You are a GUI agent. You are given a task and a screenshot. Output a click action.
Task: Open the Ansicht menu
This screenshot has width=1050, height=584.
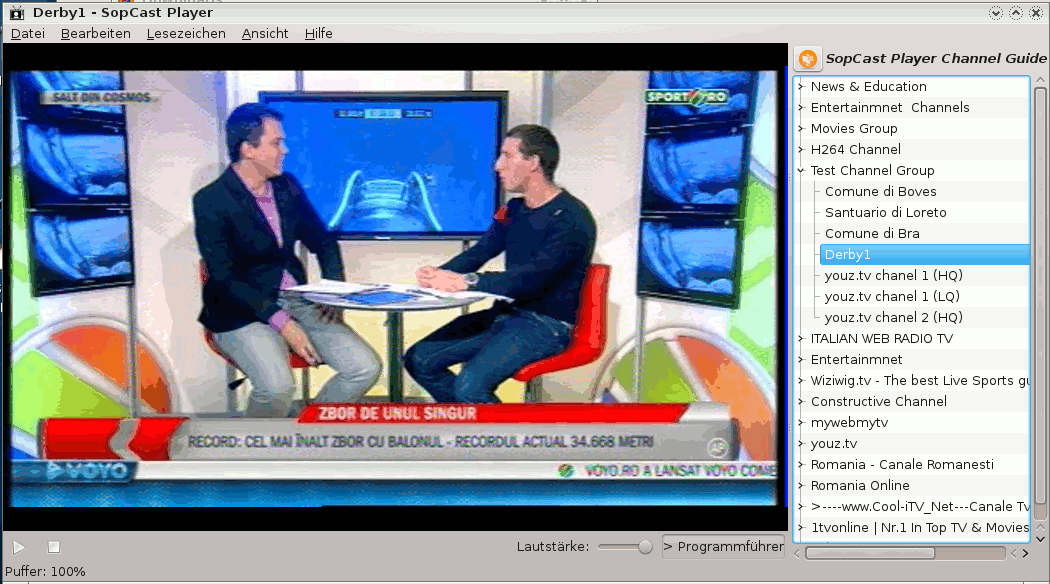pyautogui.click(x=265, y=33)
